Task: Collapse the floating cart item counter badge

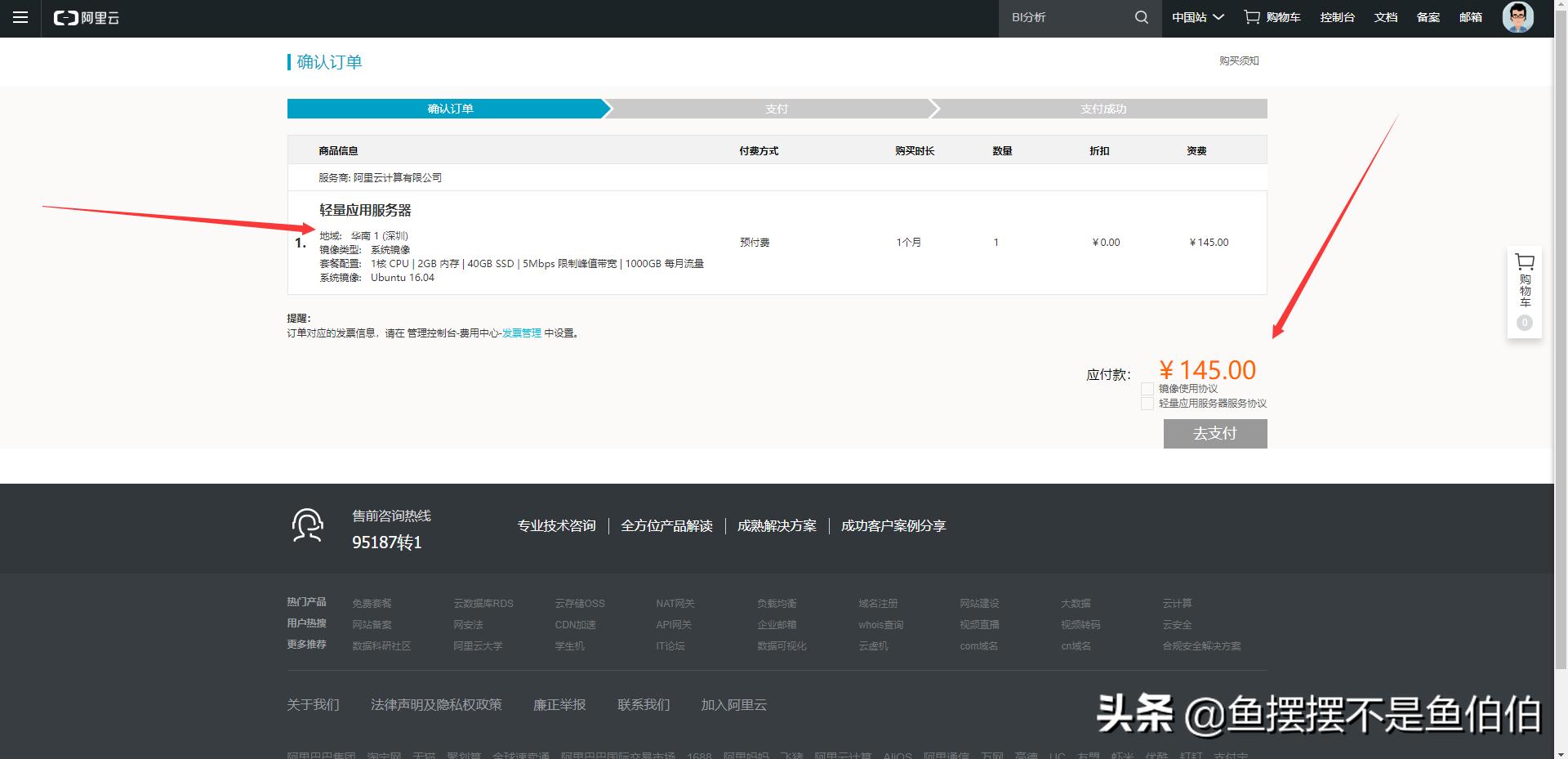Action: click(1524, 323)
